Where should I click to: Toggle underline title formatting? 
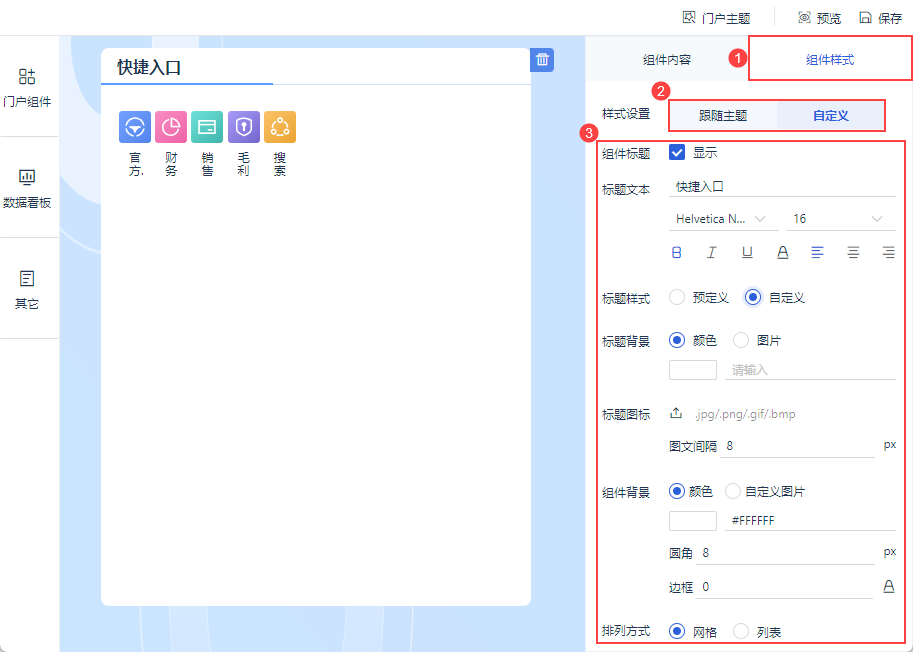tap(747, 252)
